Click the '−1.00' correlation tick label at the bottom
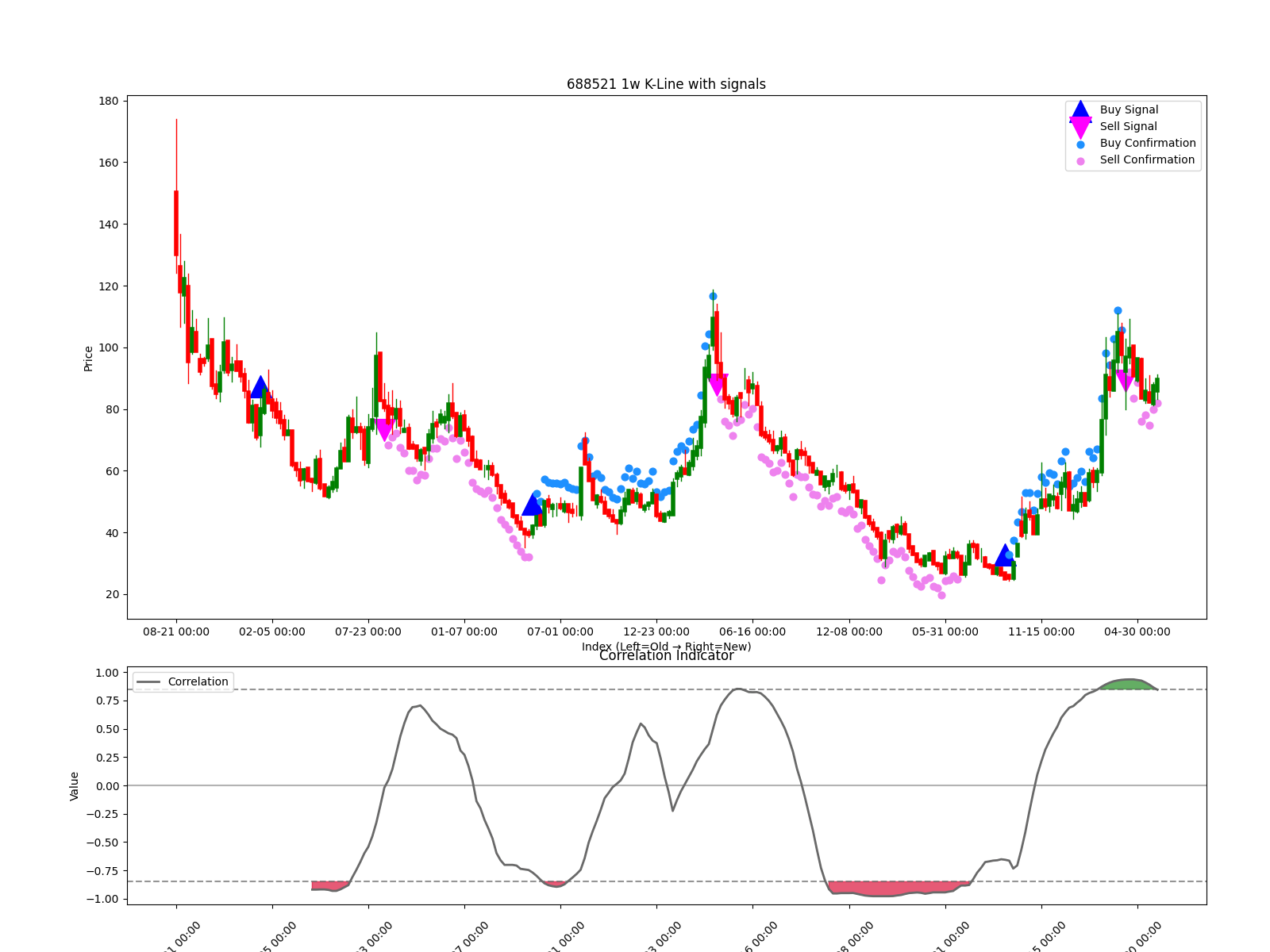 102,900
